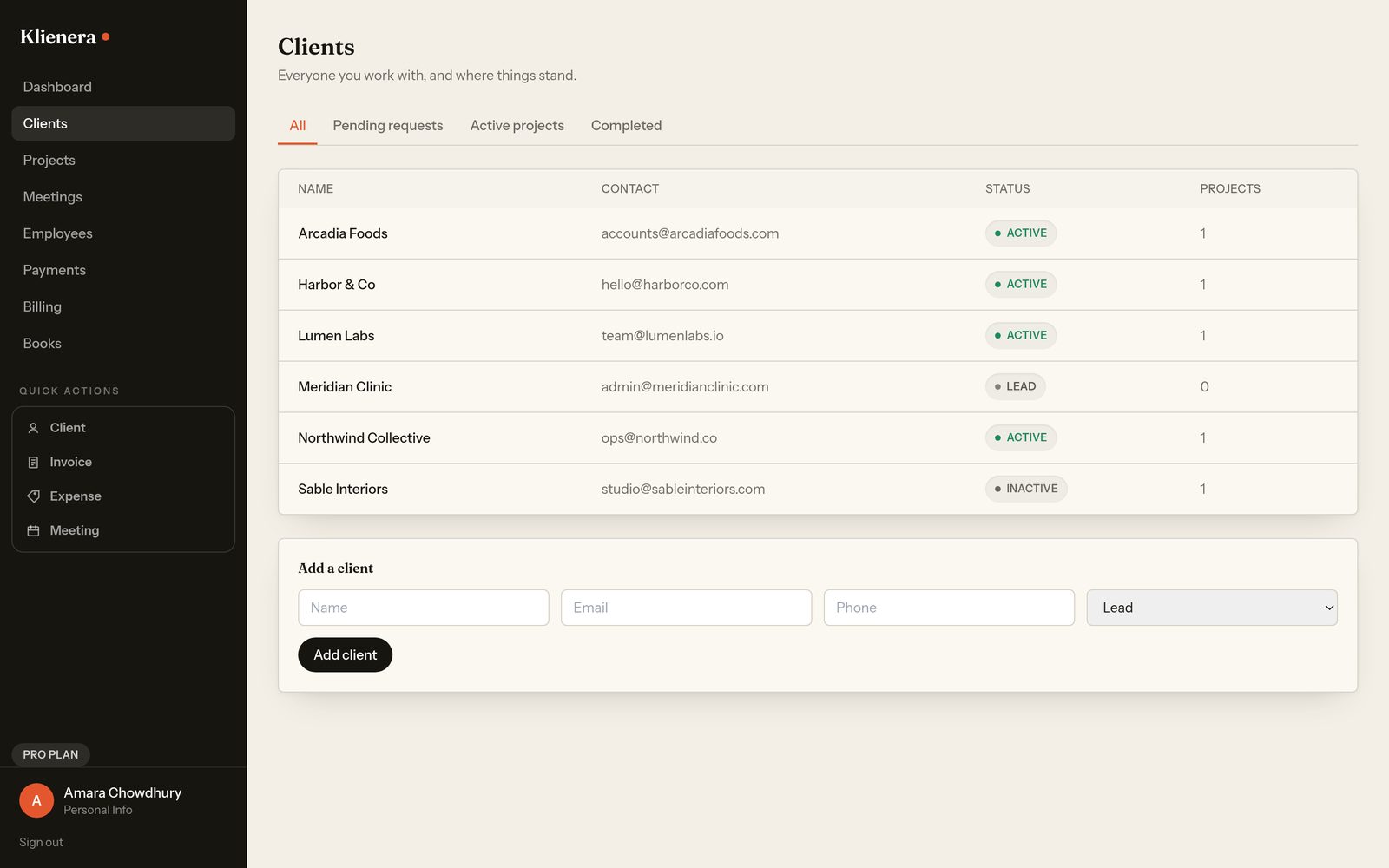Click the calendar icon beside Meeting quick action
This screenshot has width=1389, height=868.
click(x=33, y=530)
